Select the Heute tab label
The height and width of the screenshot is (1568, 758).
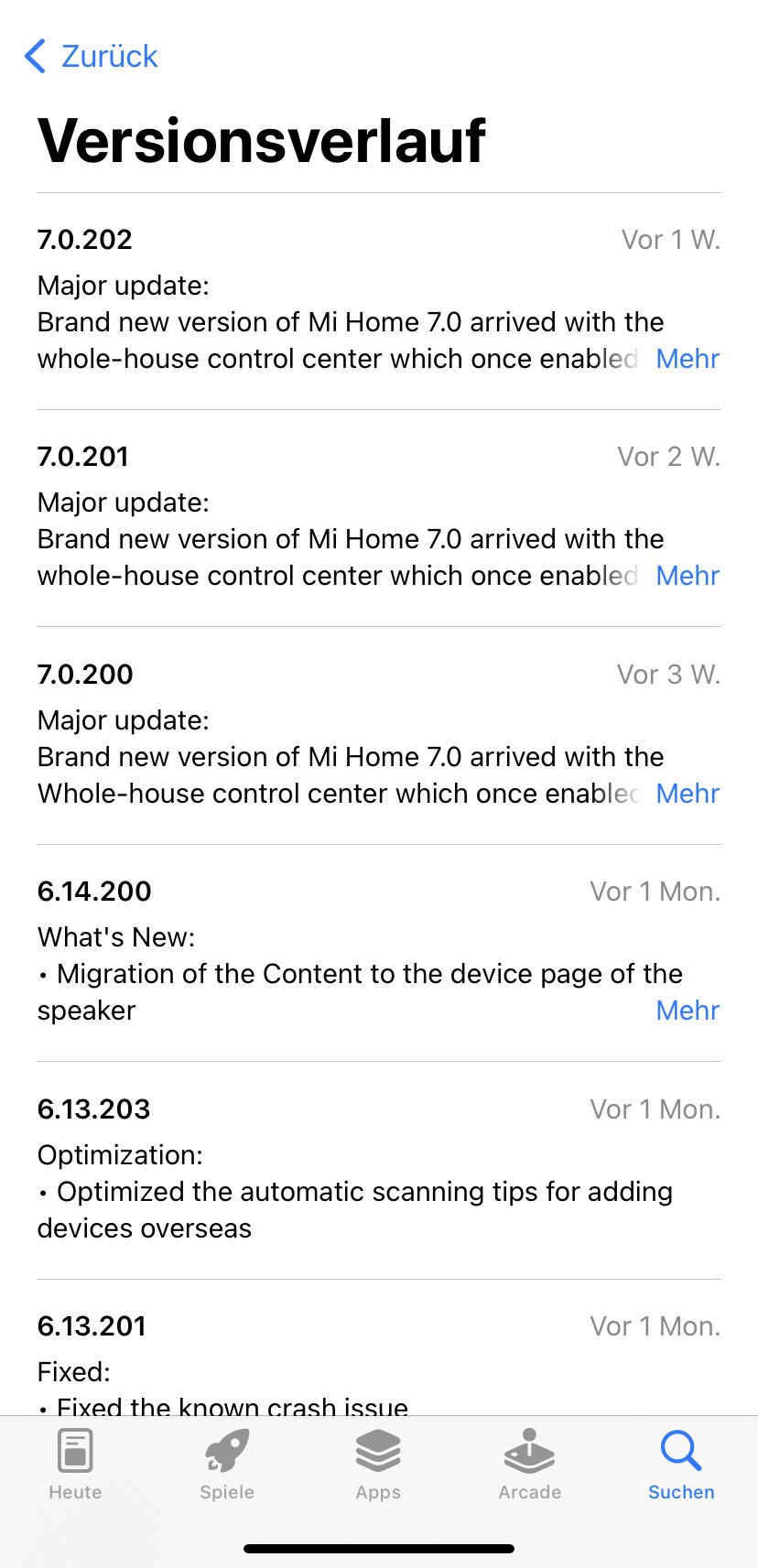[75, 1492]
